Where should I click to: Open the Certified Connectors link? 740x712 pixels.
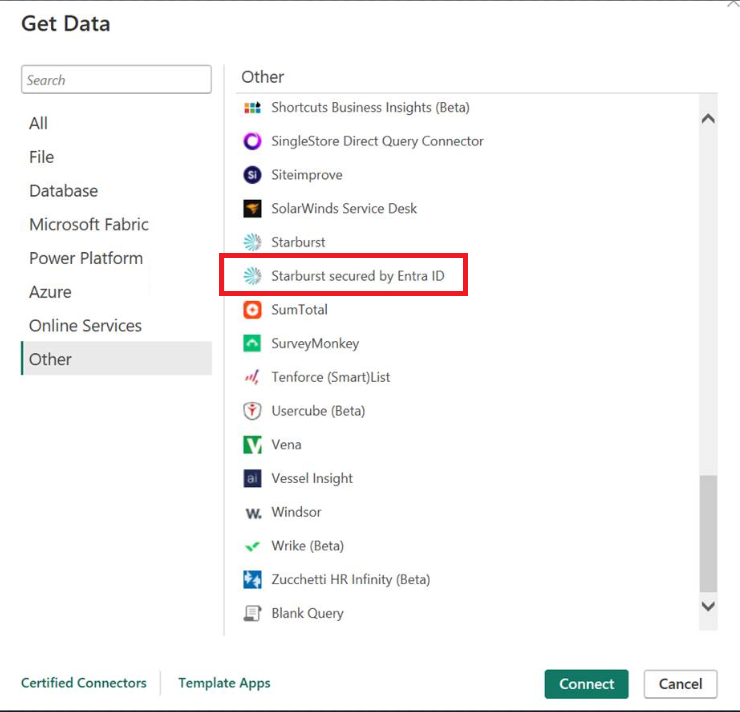click(x=84, y=683)
